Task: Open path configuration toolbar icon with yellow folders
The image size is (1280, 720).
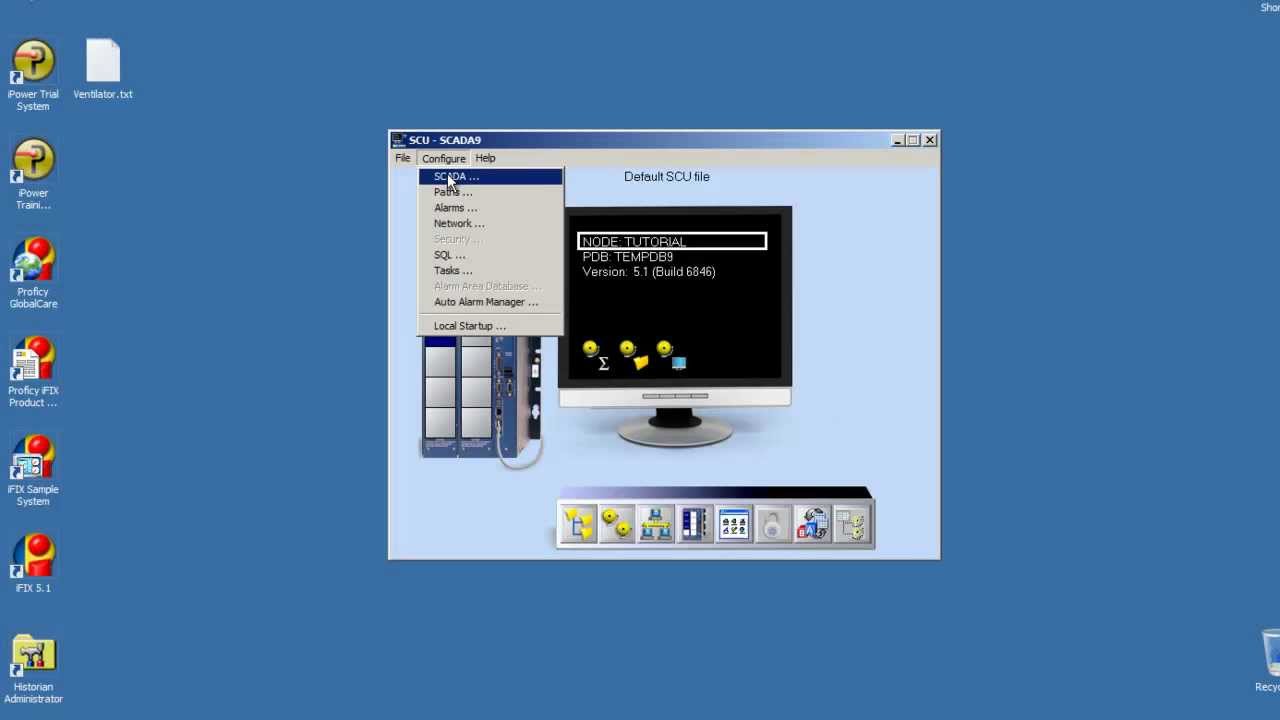Action: coord(578,524)
